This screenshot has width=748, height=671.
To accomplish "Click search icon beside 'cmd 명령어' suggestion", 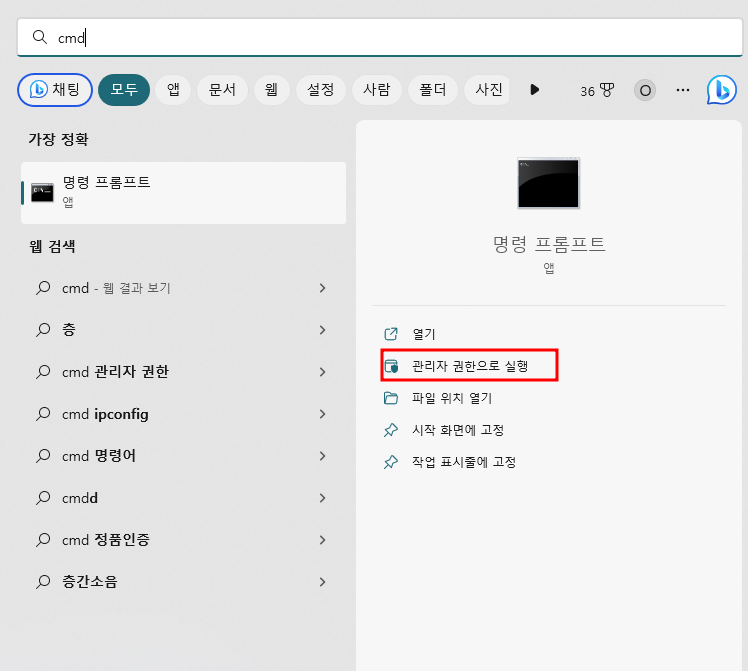I will pos(43,456).
